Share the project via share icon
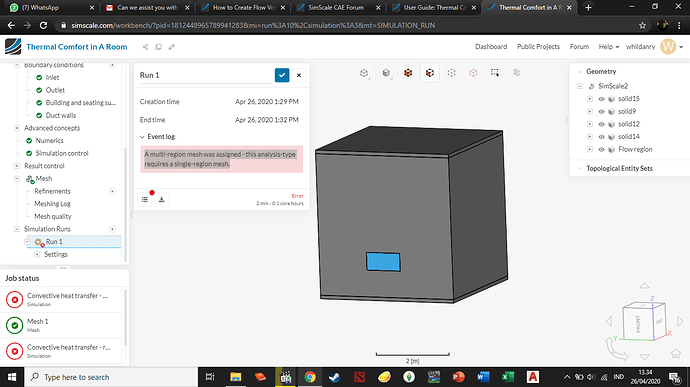 [x=145, y=47]
